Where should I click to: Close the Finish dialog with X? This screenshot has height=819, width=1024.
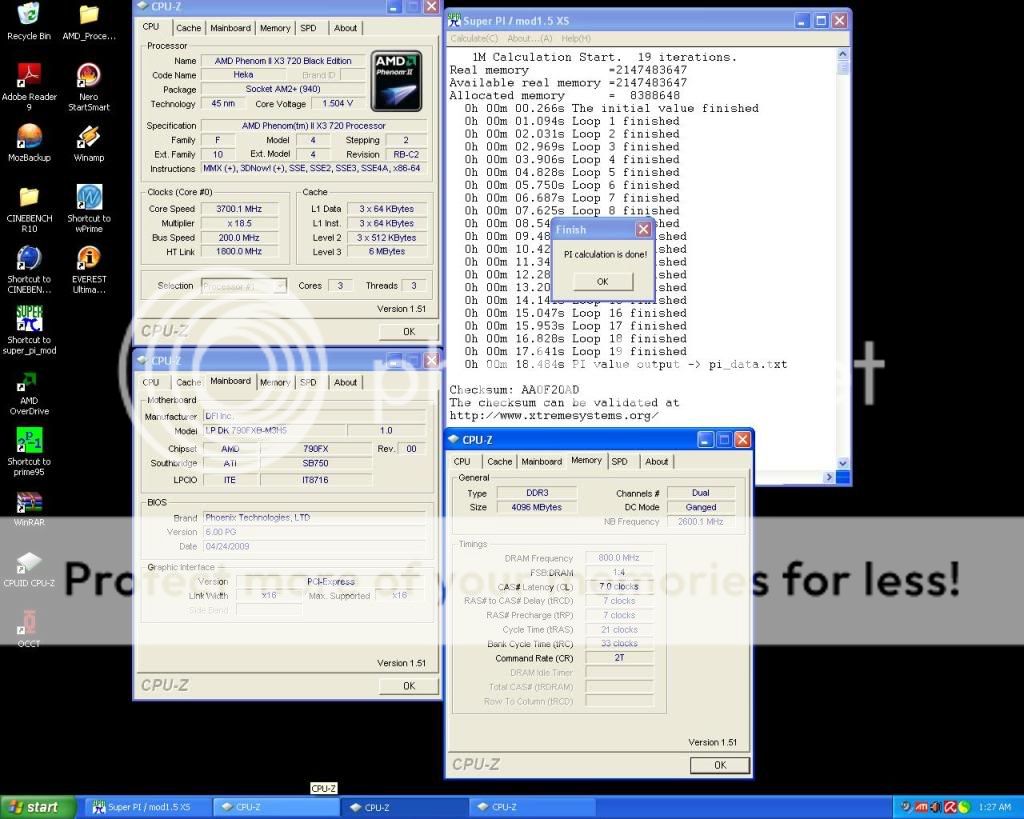pyautogui.click(x=643, y=229)
